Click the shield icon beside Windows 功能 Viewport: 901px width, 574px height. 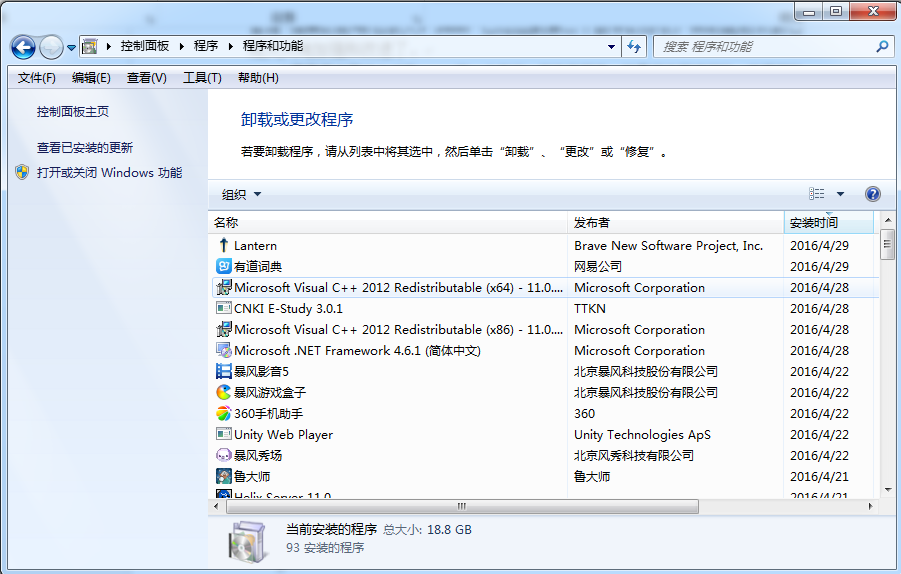(22, 172)
